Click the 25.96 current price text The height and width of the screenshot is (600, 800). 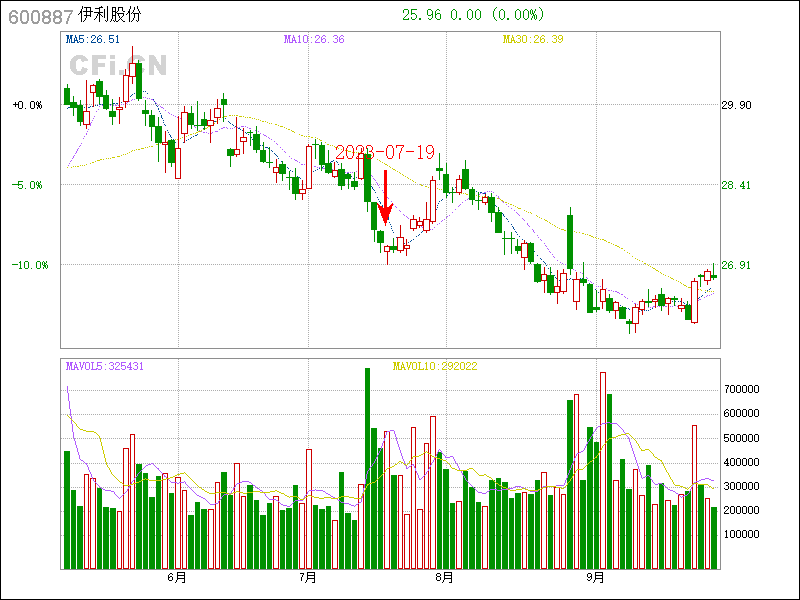[x=421, y=15]
